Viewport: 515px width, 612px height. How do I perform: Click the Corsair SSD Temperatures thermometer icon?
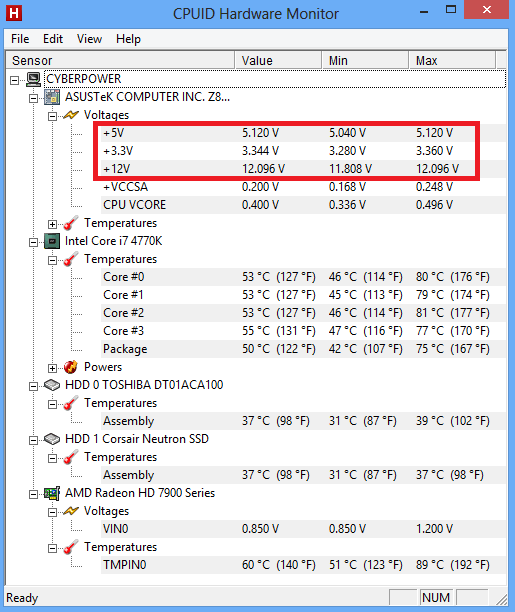point(71,457)
